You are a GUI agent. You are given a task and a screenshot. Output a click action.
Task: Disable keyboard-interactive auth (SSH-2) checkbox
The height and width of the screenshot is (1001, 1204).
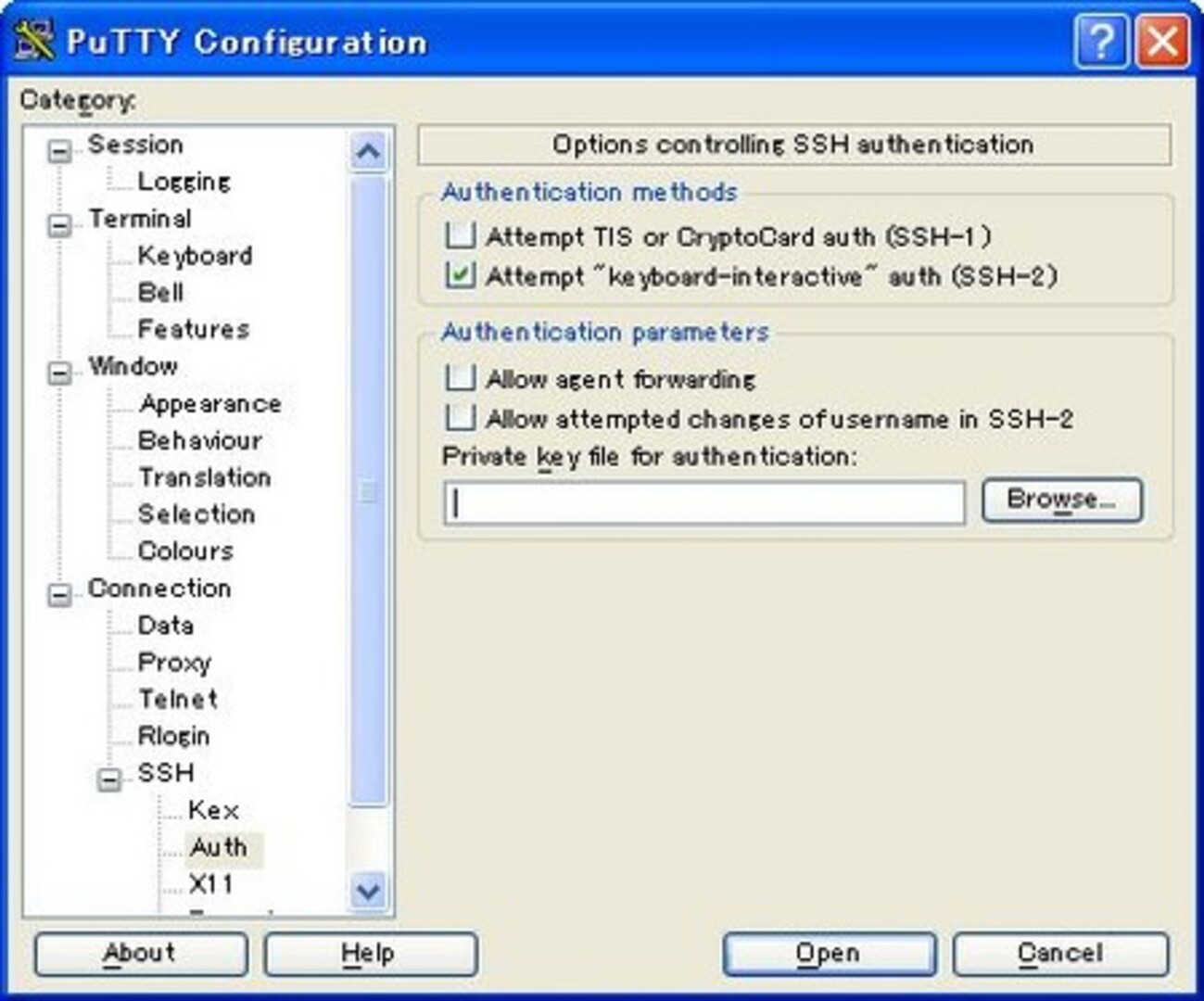[x=460, y=275]
